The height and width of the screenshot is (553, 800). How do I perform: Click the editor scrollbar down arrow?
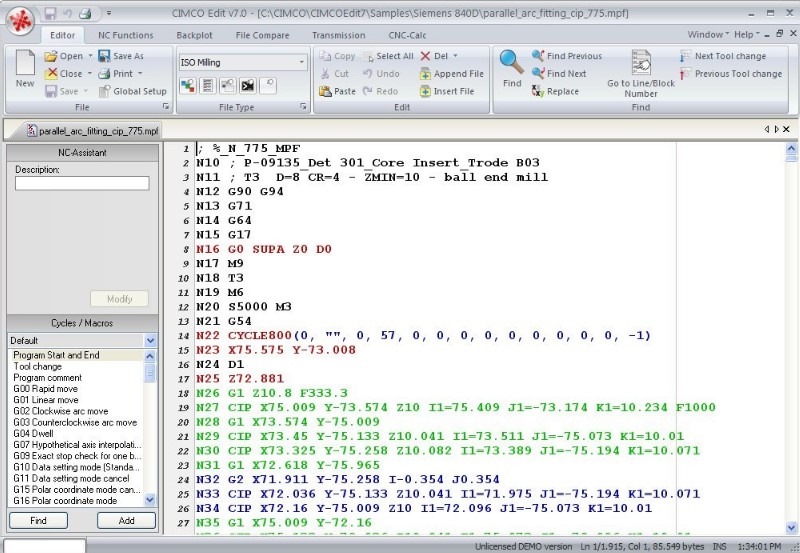(x=791, y=528)
